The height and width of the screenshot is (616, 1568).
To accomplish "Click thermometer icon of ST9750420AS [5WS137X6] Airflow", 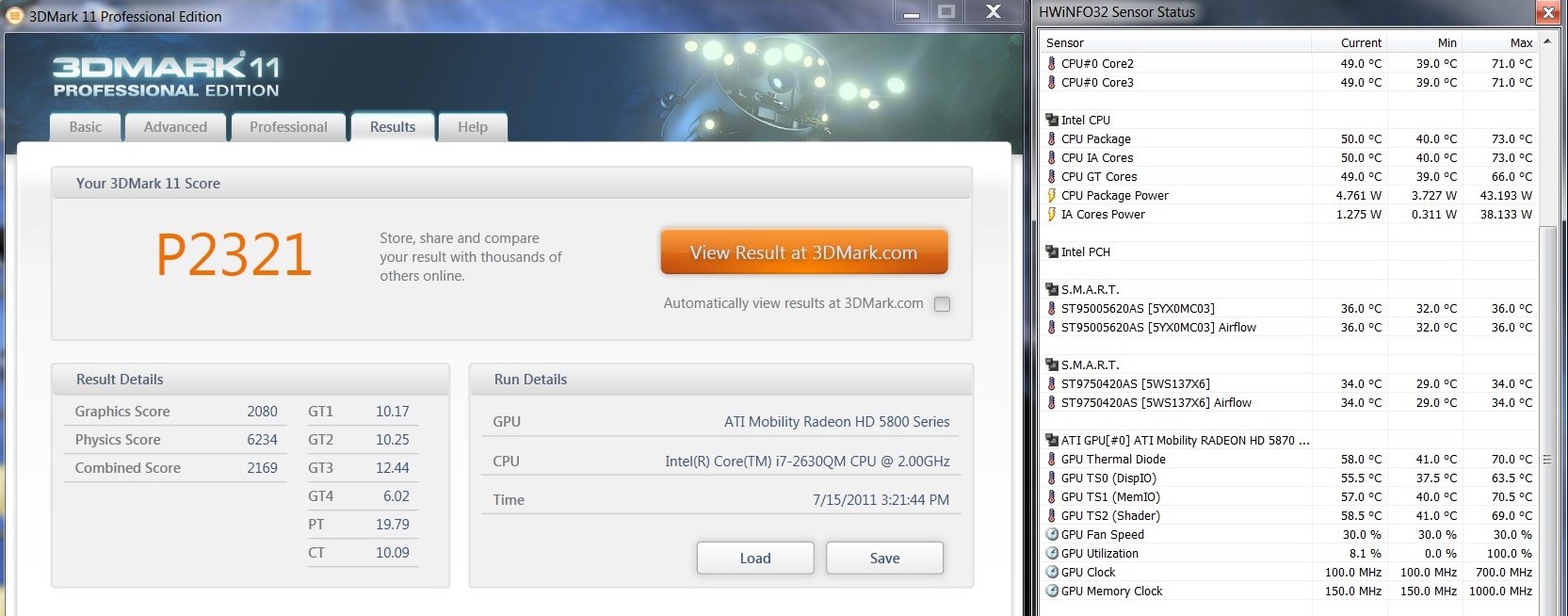I will pos(1052,402).
